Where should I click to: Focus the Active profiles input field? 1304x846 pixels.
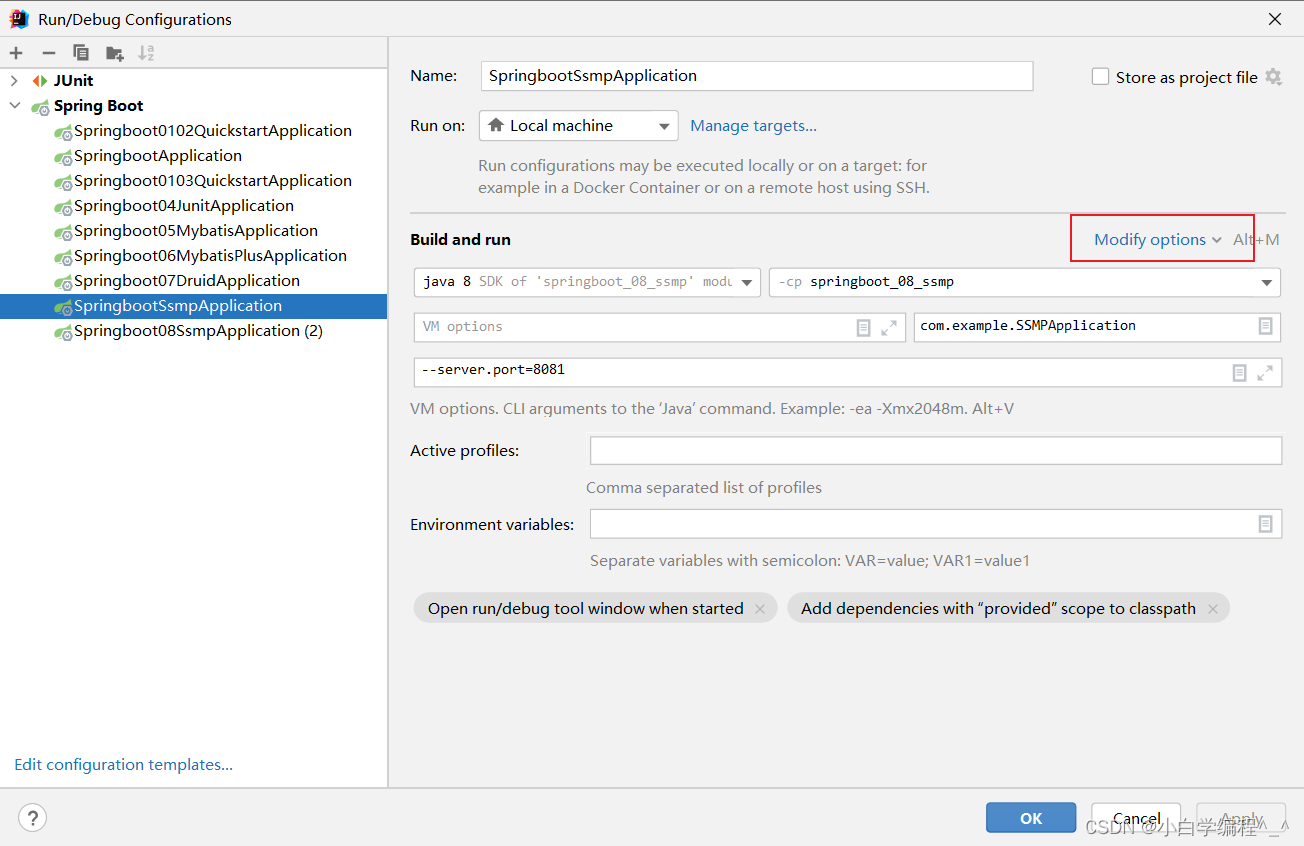(936, 451)
